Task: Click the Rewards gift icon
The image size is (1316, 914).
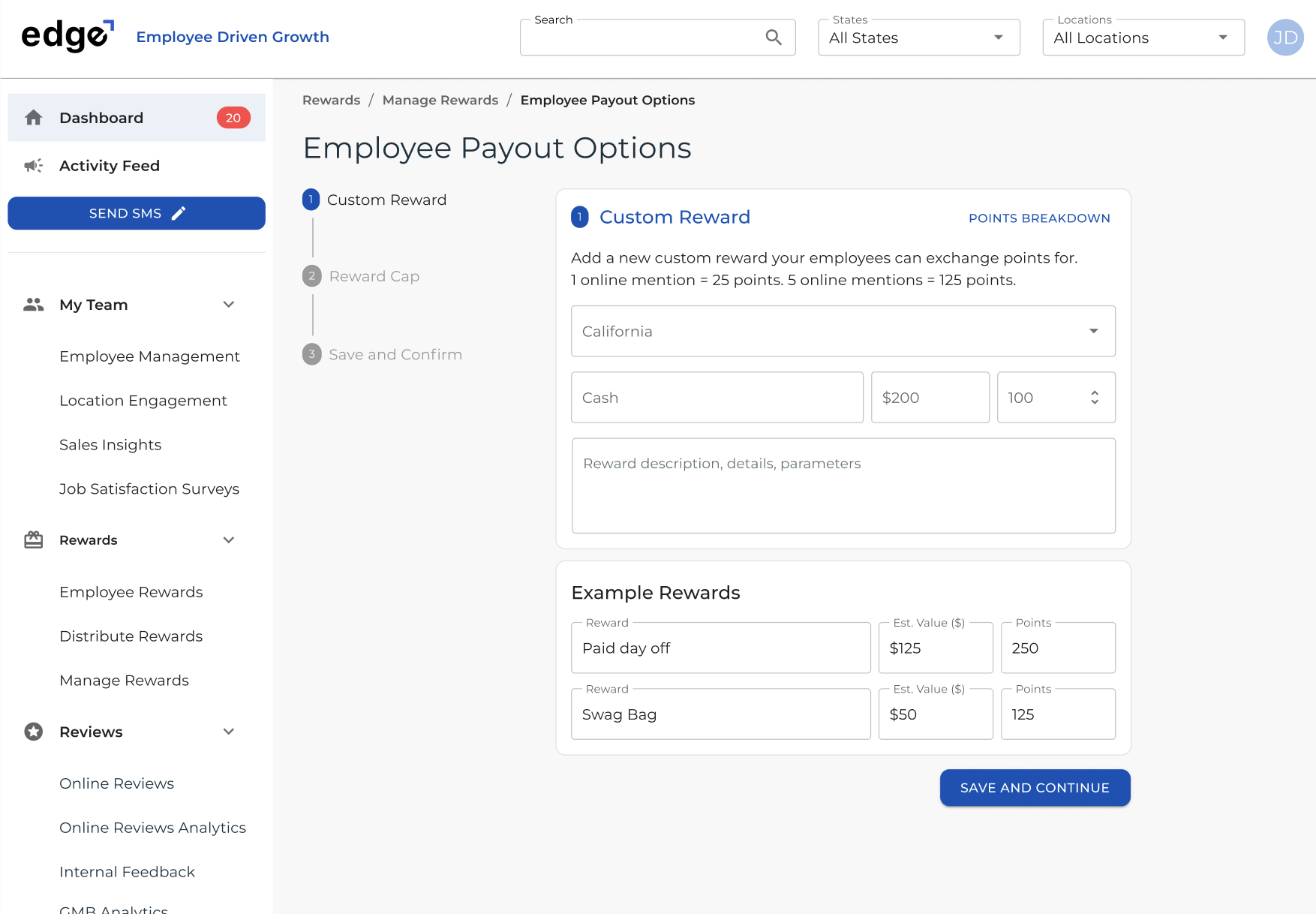Action: coord(34,540)
